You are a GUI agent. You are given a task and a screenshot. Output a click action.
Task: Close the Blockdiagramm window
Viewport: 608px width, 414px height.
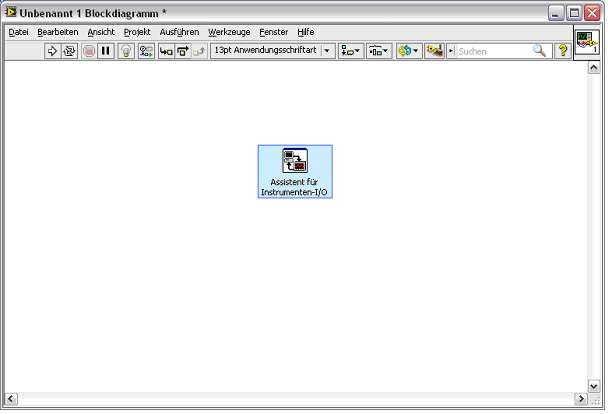592,13
